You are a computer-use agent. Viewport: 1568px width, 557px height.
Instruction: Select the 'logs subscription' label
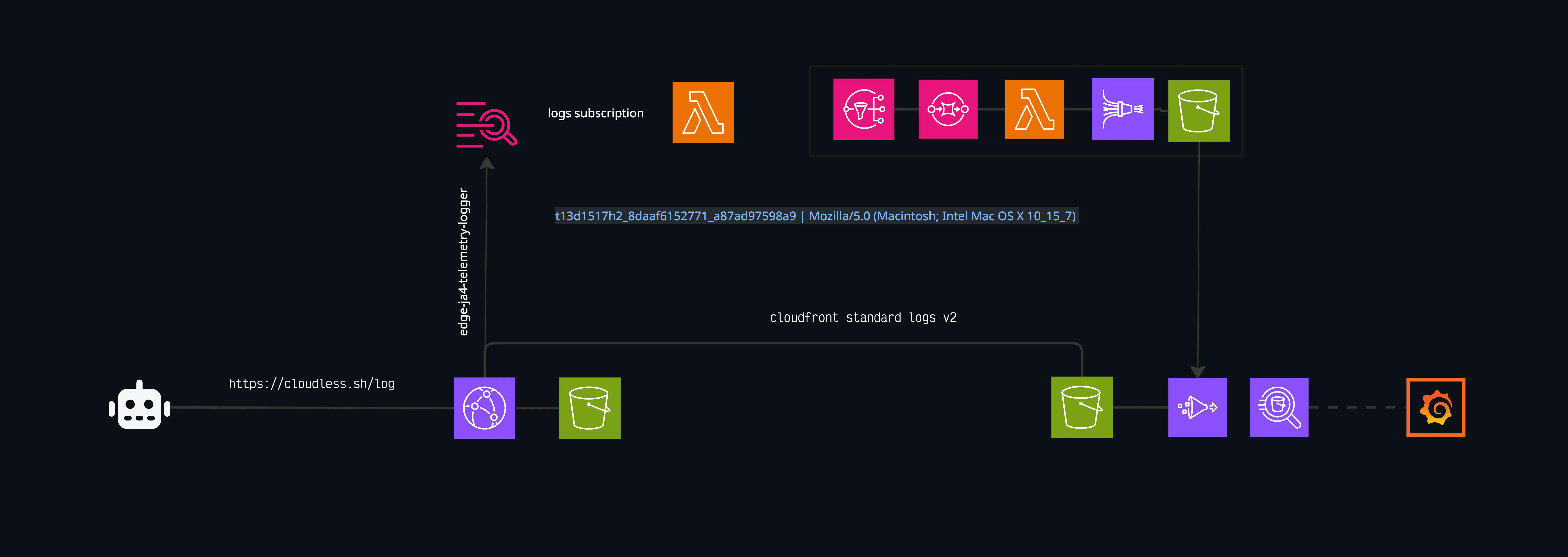pyautogui.click(x=596, y=113)
